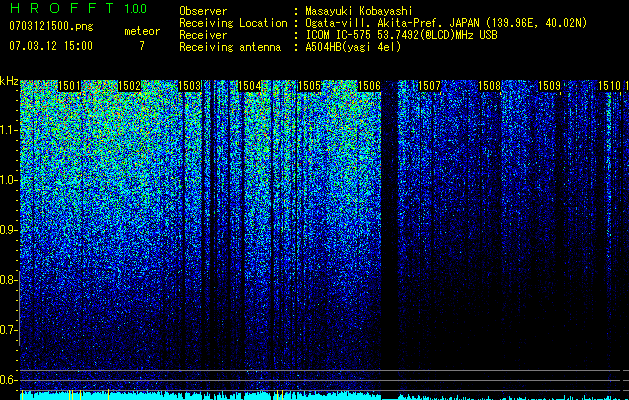Screen dimensions: 629x400
Task: Click the 0.6 frequency axis label
Action: pyautogui.click(x=8, y=380)
